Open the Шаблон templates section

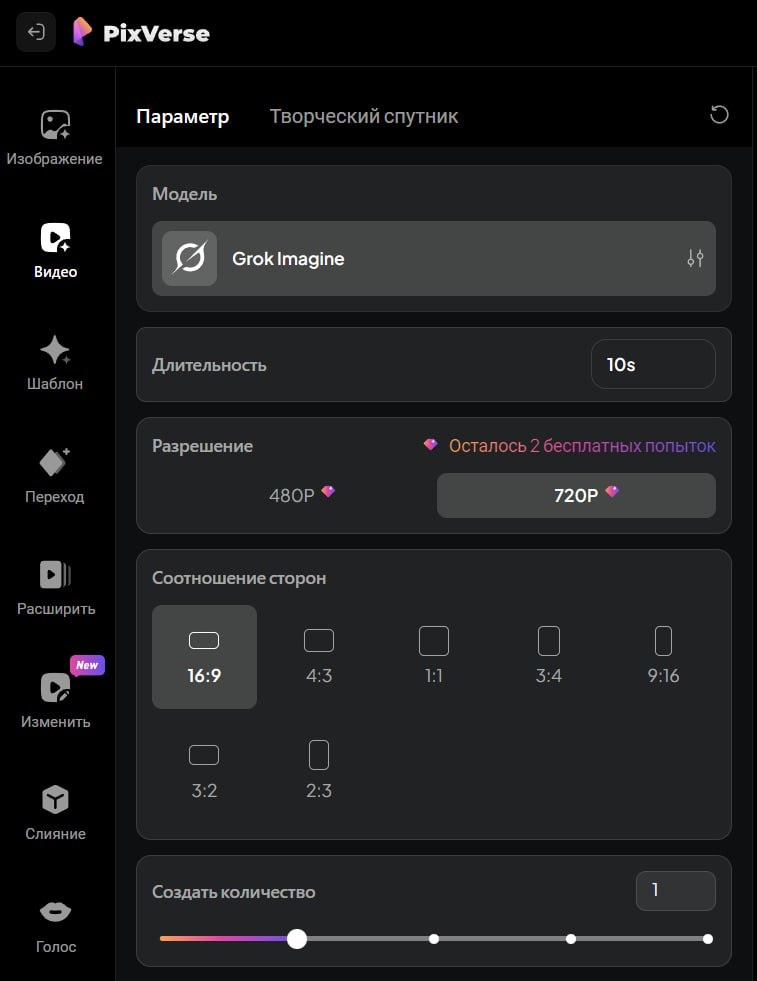[x=55, y=362]
